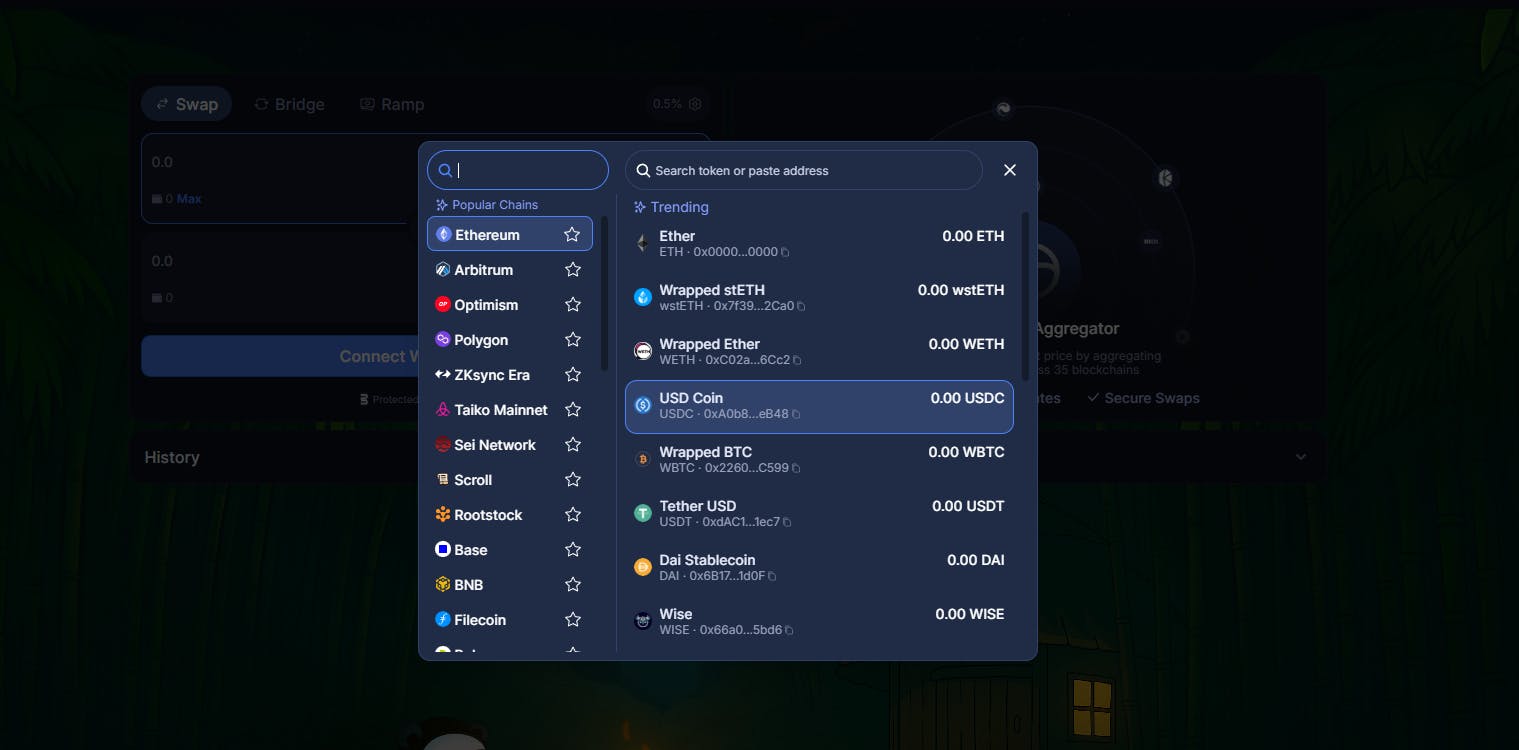This screenshot has width=1519, height=750.
Task: Select the Filecoin chain icon
Action: tap(442, 619)
